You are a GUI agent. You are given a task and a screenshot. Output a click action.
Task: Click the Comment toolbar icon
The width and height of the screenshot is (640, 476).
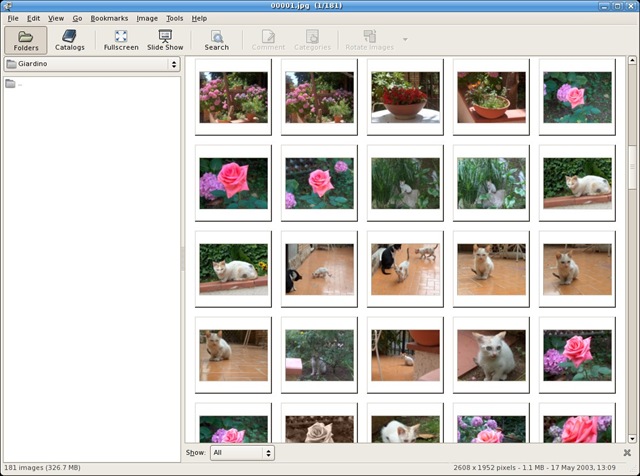(x=268, y=40)
